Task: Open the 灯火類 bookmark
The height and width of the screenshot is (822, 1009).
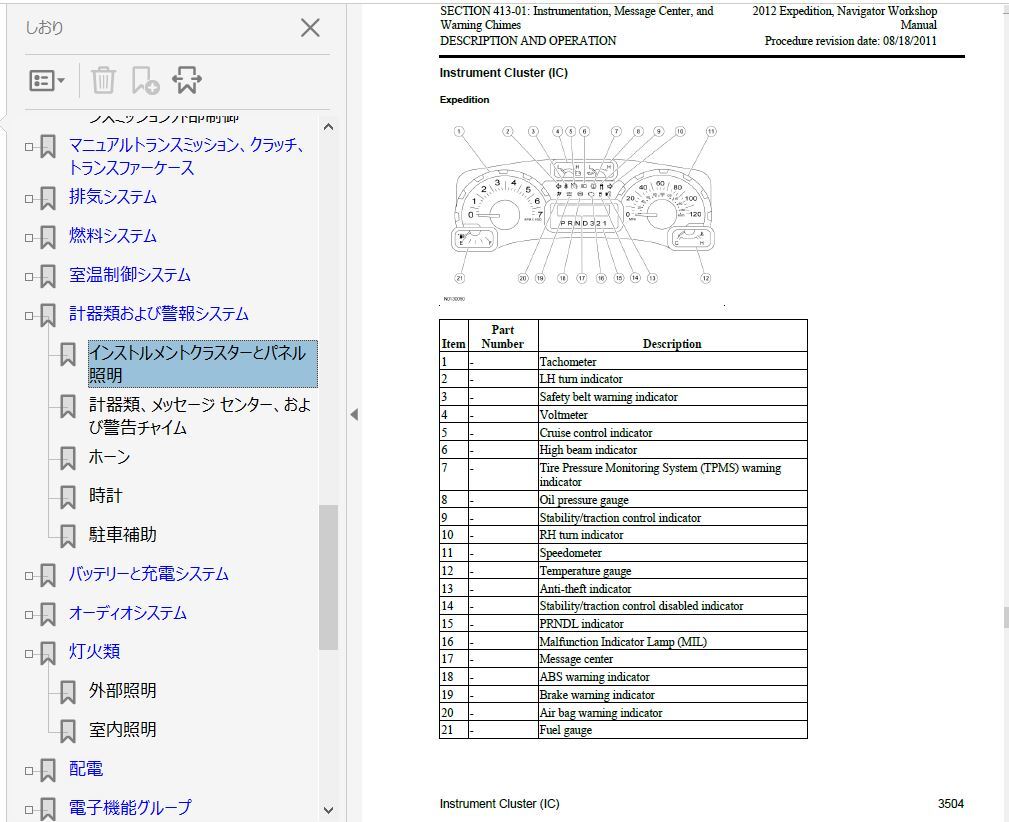Action: (x=94, y=651)
